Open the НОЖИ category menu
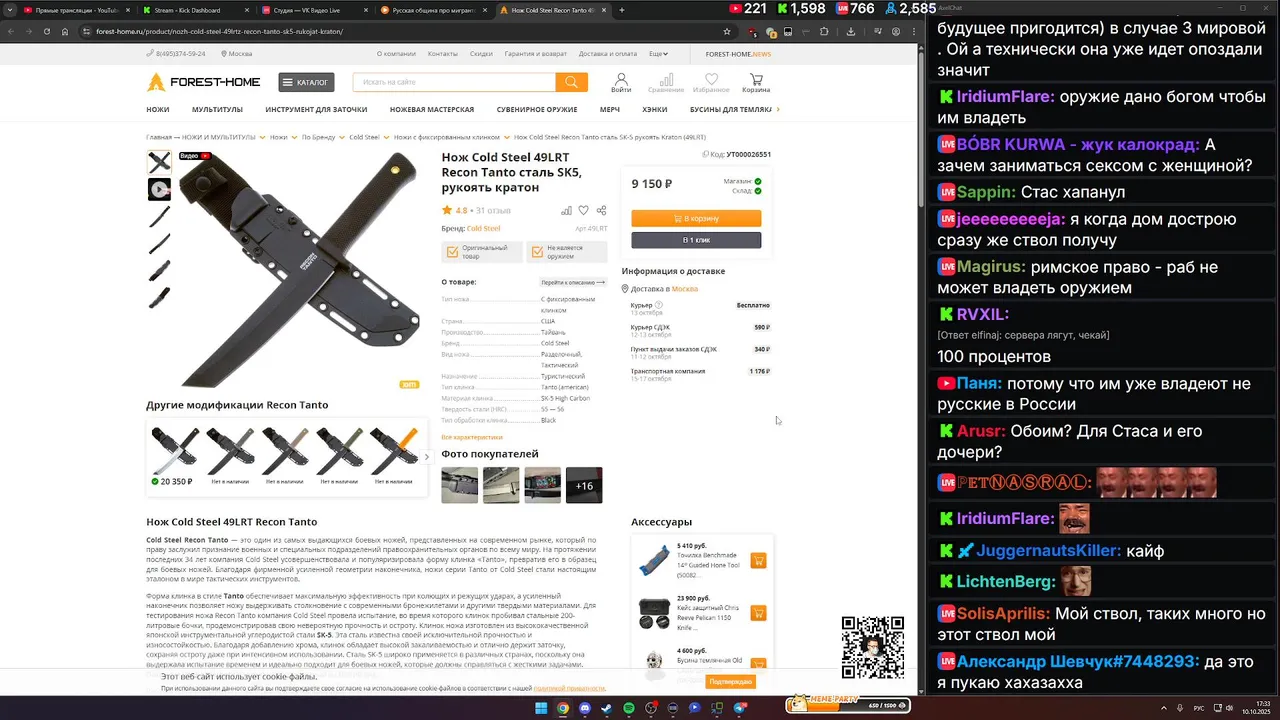The width and height of the screenshot is (1280, 720). coord(158,110)
